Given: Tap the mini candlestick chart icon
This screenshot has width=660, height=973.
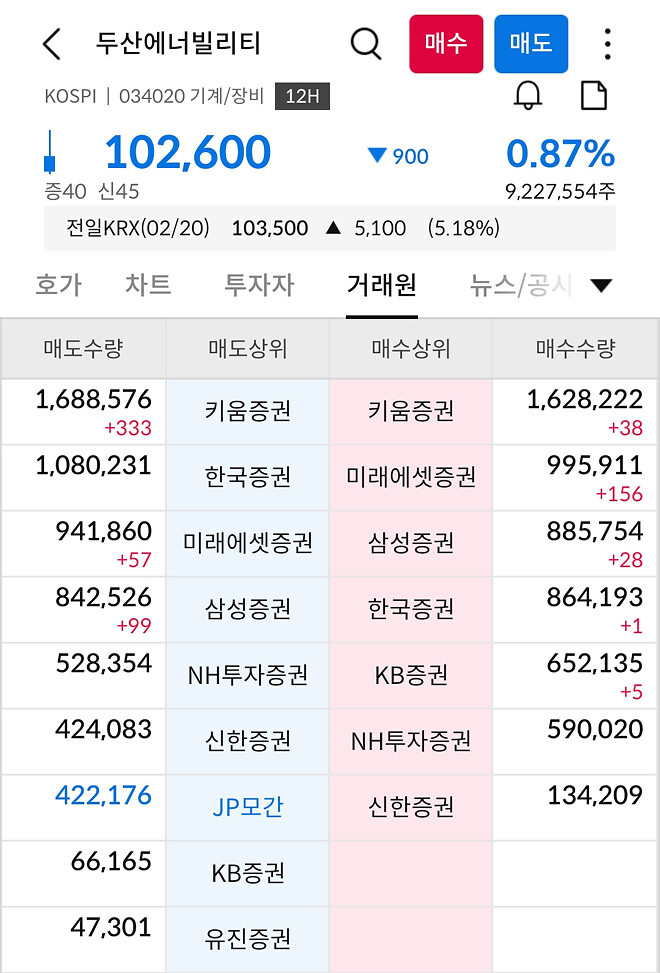Looking at the screenshot, I should [50, 153].
